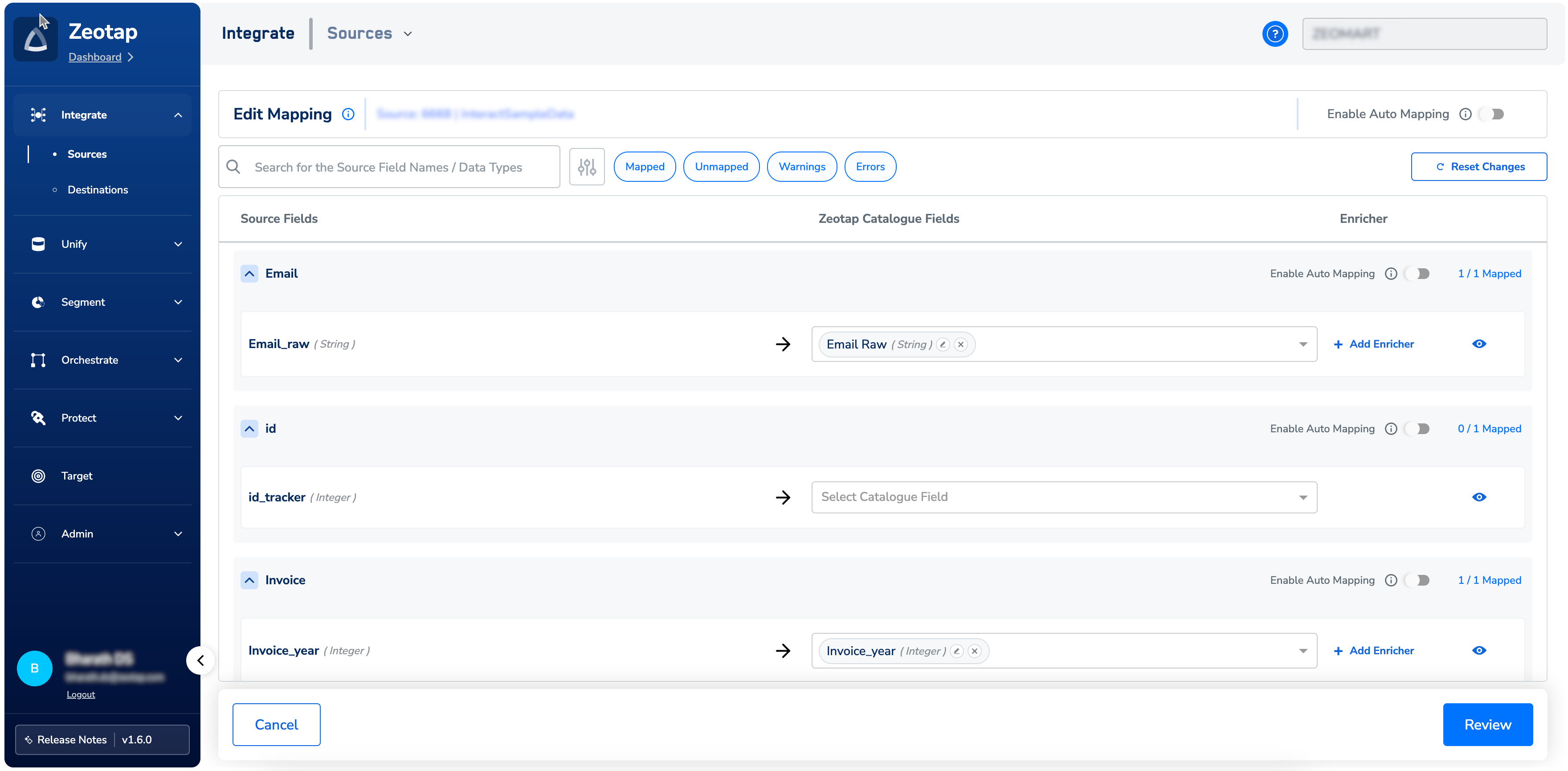Click the edit pencil on Email Raw chip

click(943, 344)
